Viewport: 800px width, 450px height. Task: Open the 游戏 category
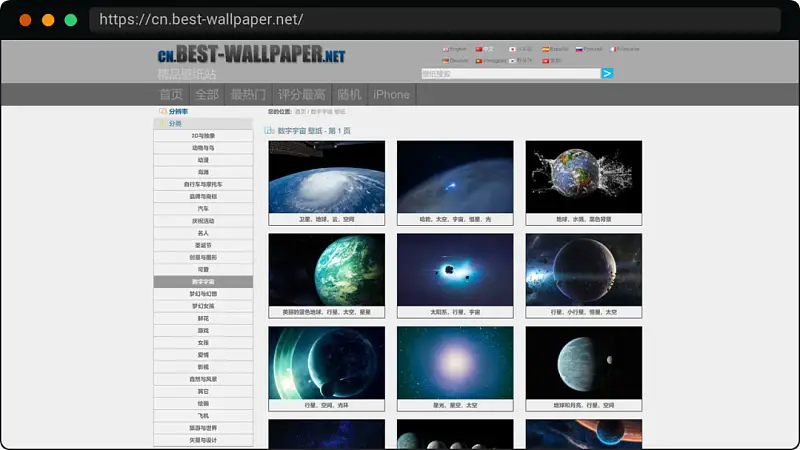coord(203,331)
